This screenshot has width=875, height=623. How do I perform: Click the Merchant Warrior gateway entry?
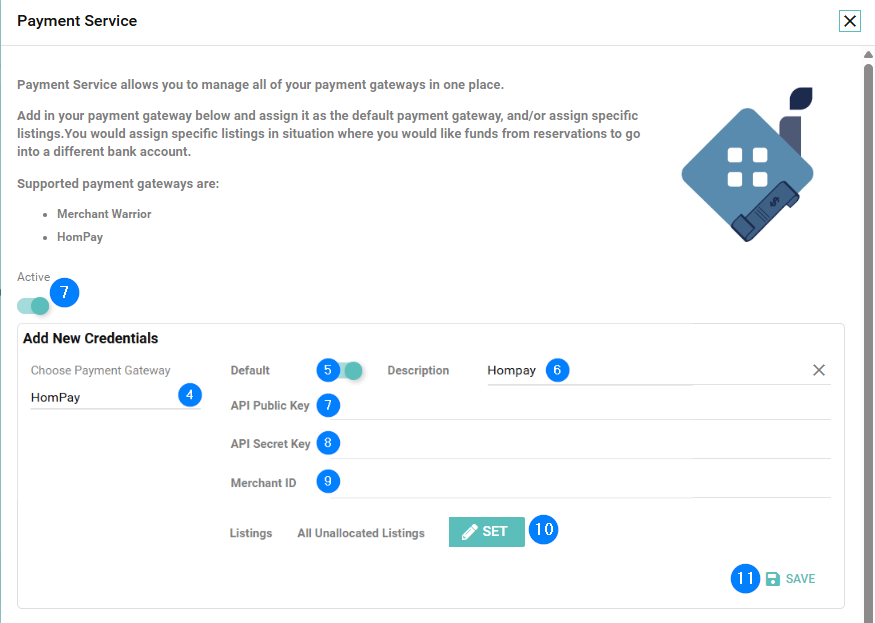tap(104, 214)
